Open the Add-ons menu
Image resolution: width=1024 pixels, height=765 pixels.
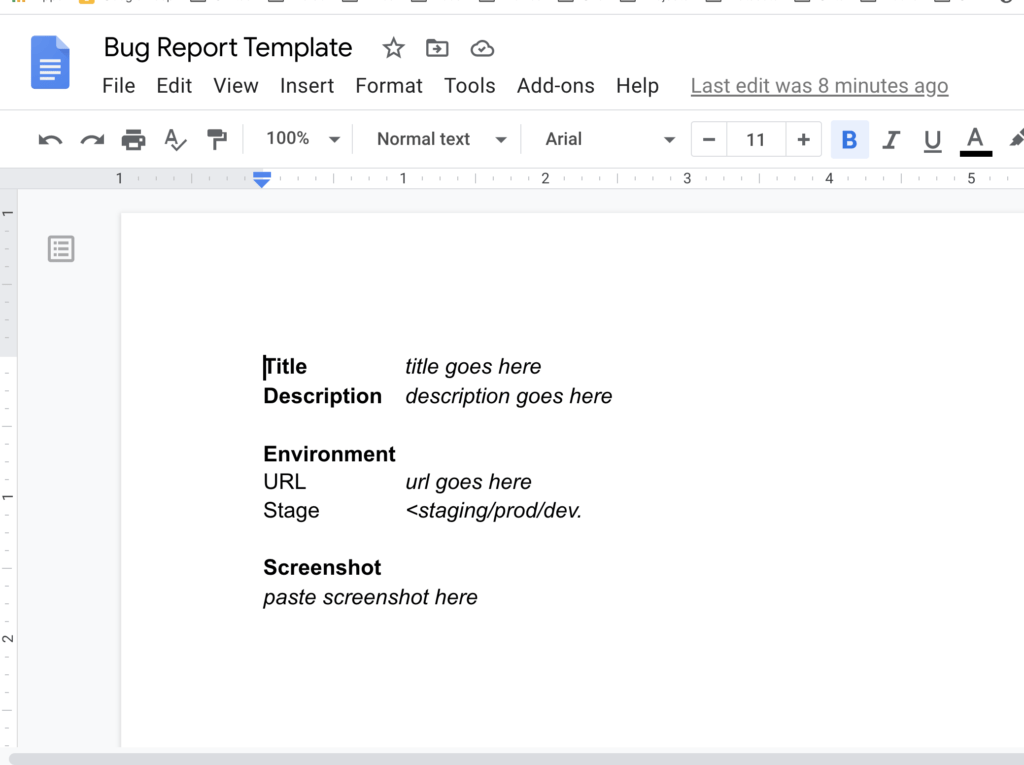pos(556,86)
